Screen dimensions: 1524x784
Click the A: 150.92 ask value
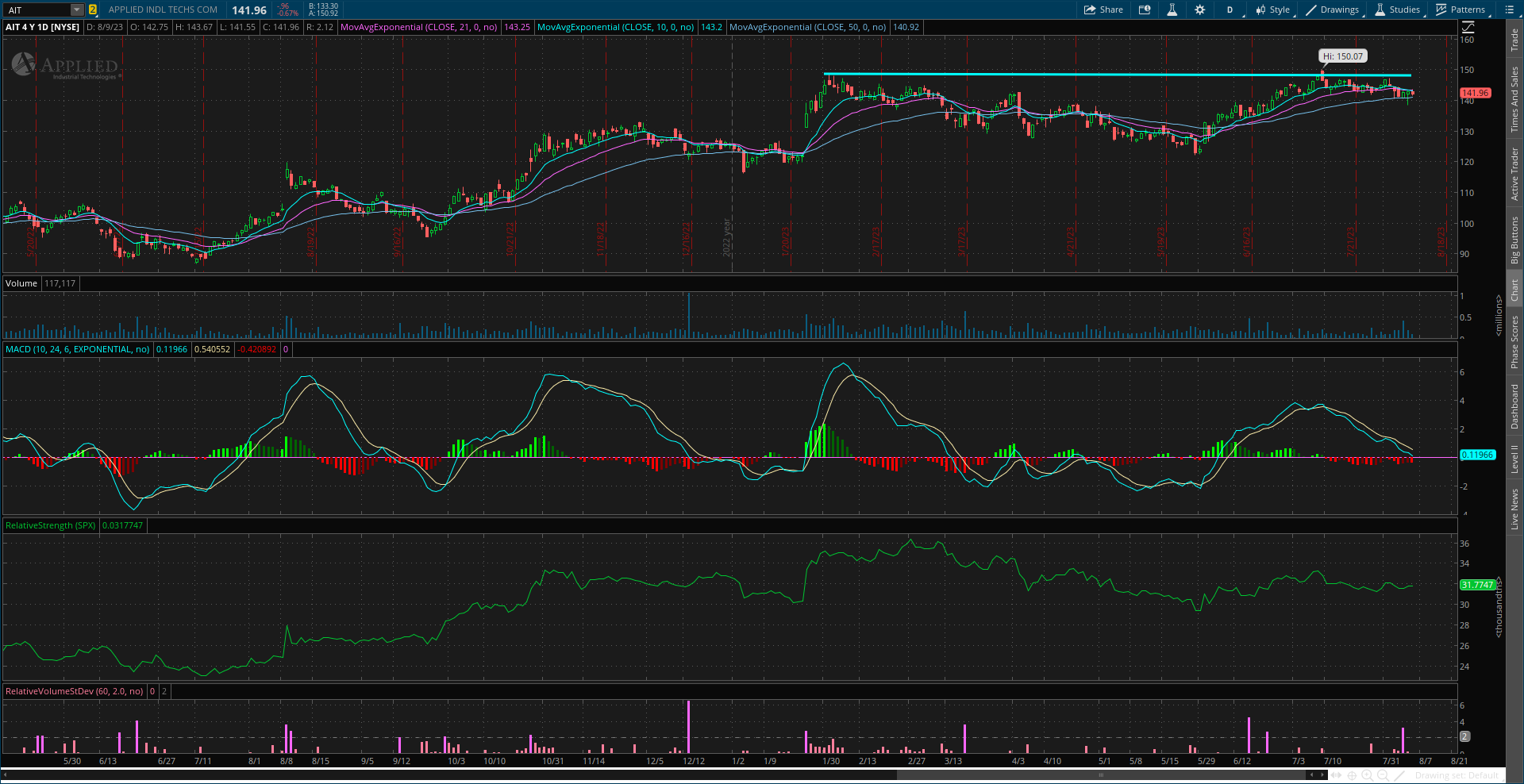pyautogui.click(x=323, y=13)
